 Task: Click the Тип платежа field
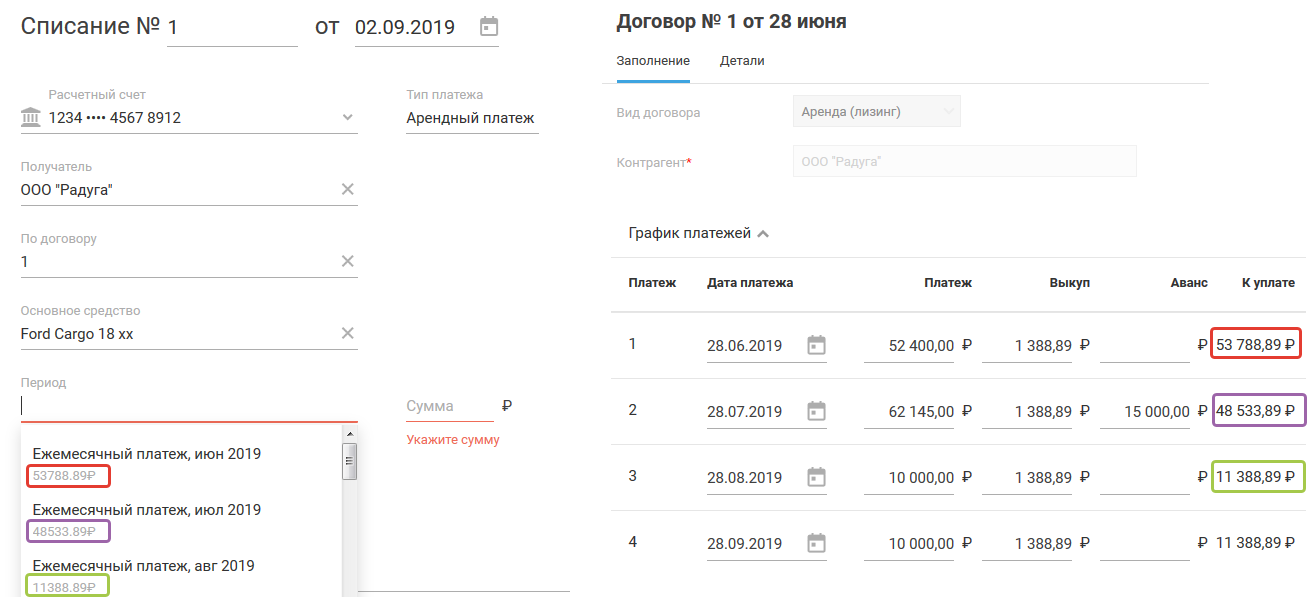coord(470,118)
